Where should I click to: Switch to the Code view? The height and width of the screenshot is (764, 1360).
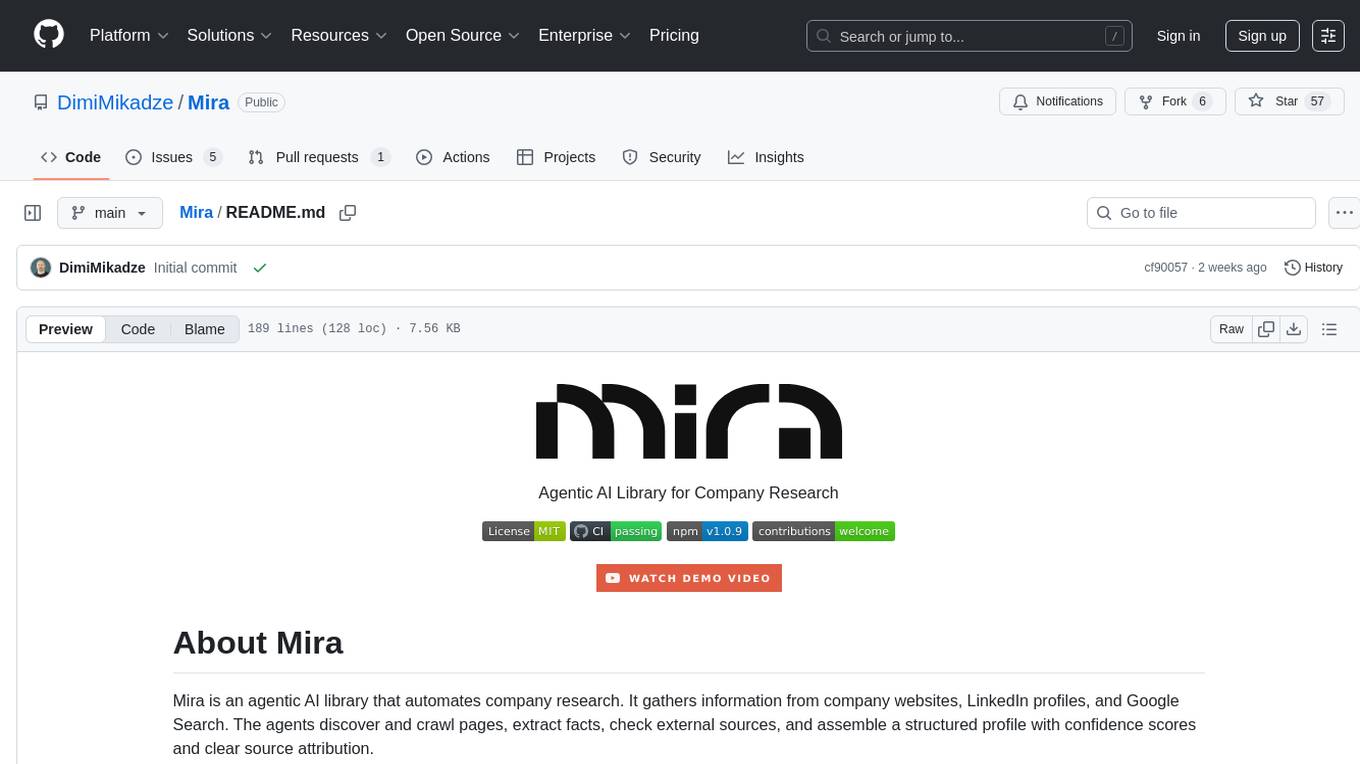coord(138,329)
